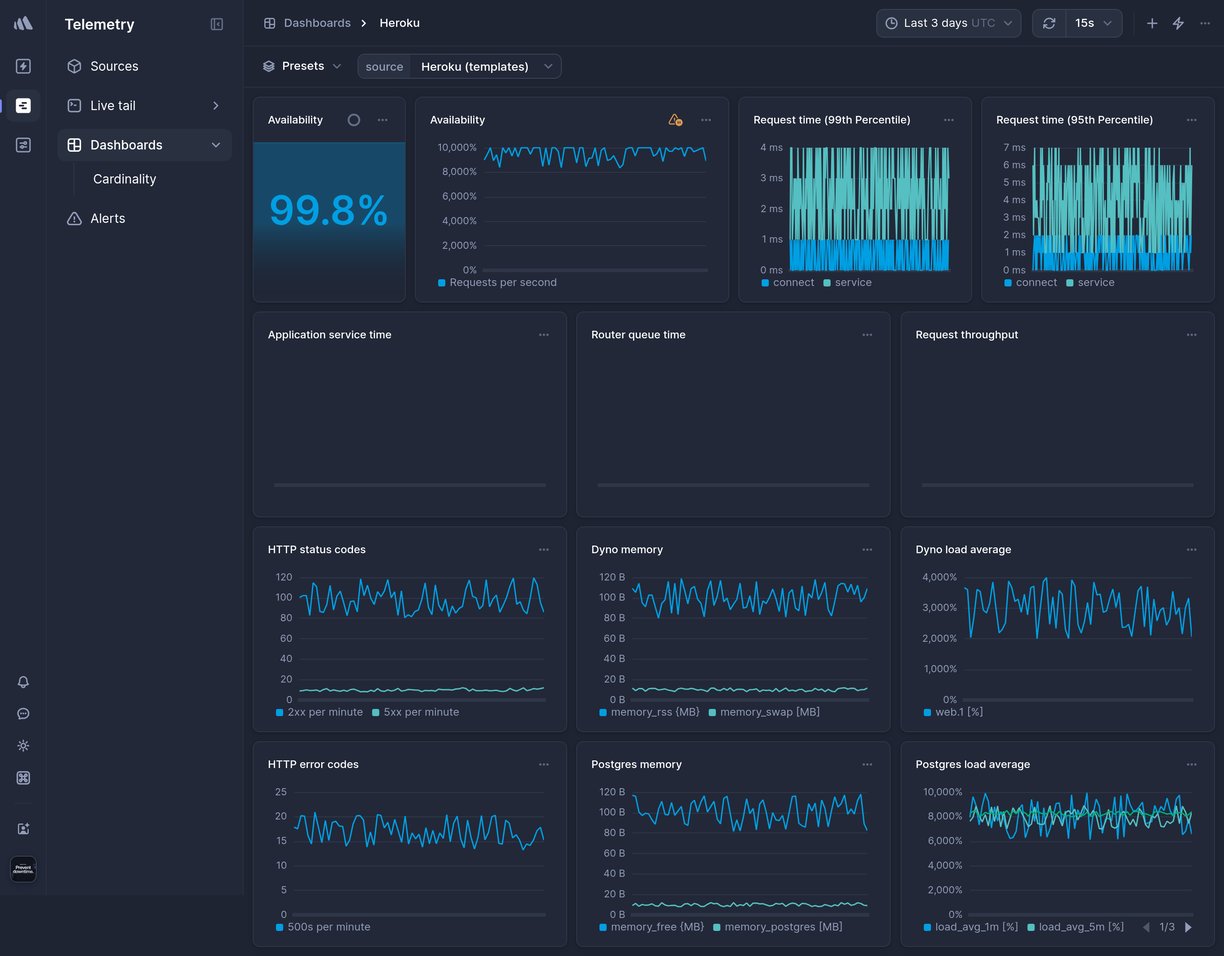Viewport: 1224px width, 956px height.
Task: Open options for Postgres load average chart
Action: pyautogui.click(x=1192, y=765)
